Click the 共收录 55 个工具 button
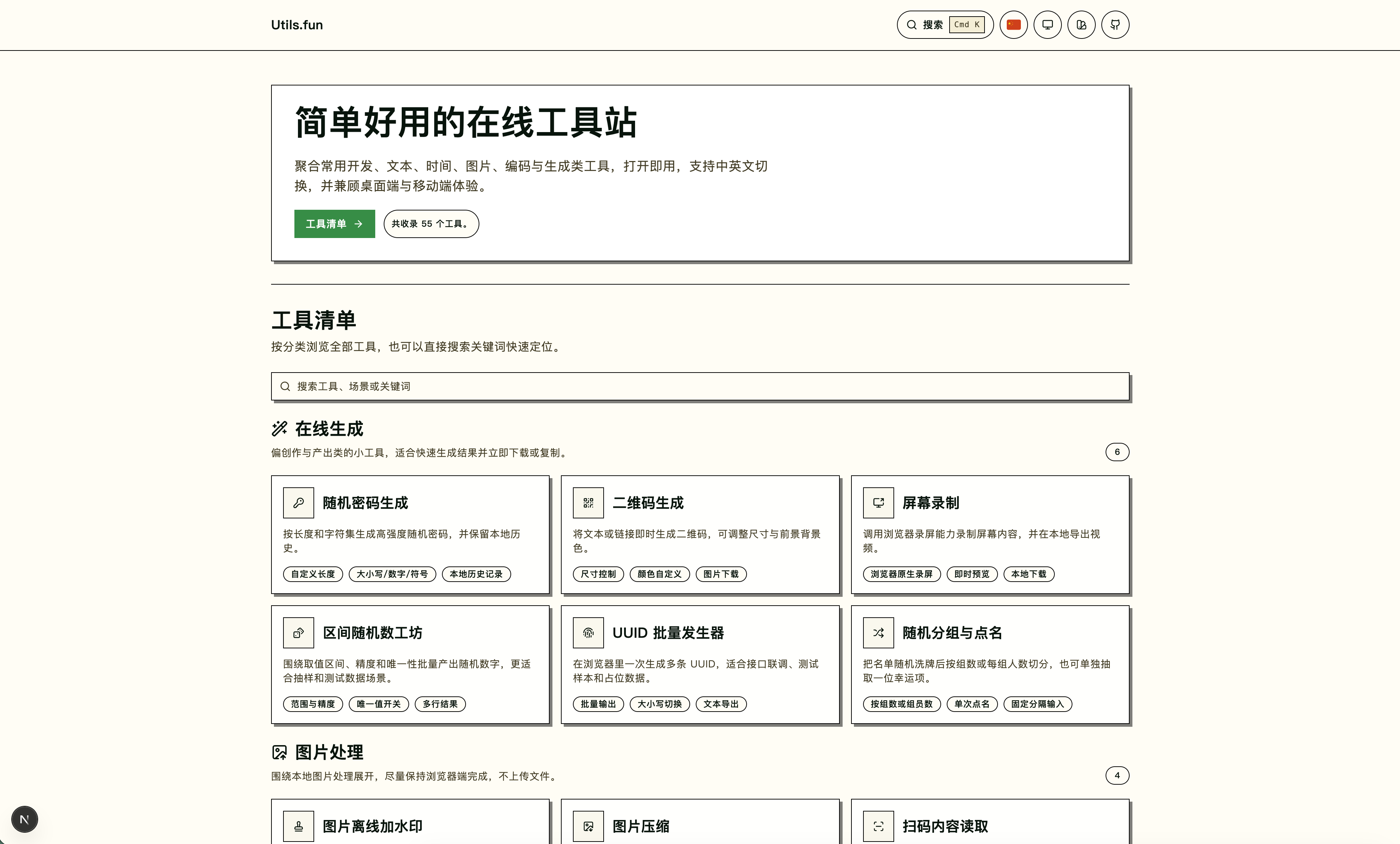The width and height of the screenshot is (1400, 844). point(431,224)
